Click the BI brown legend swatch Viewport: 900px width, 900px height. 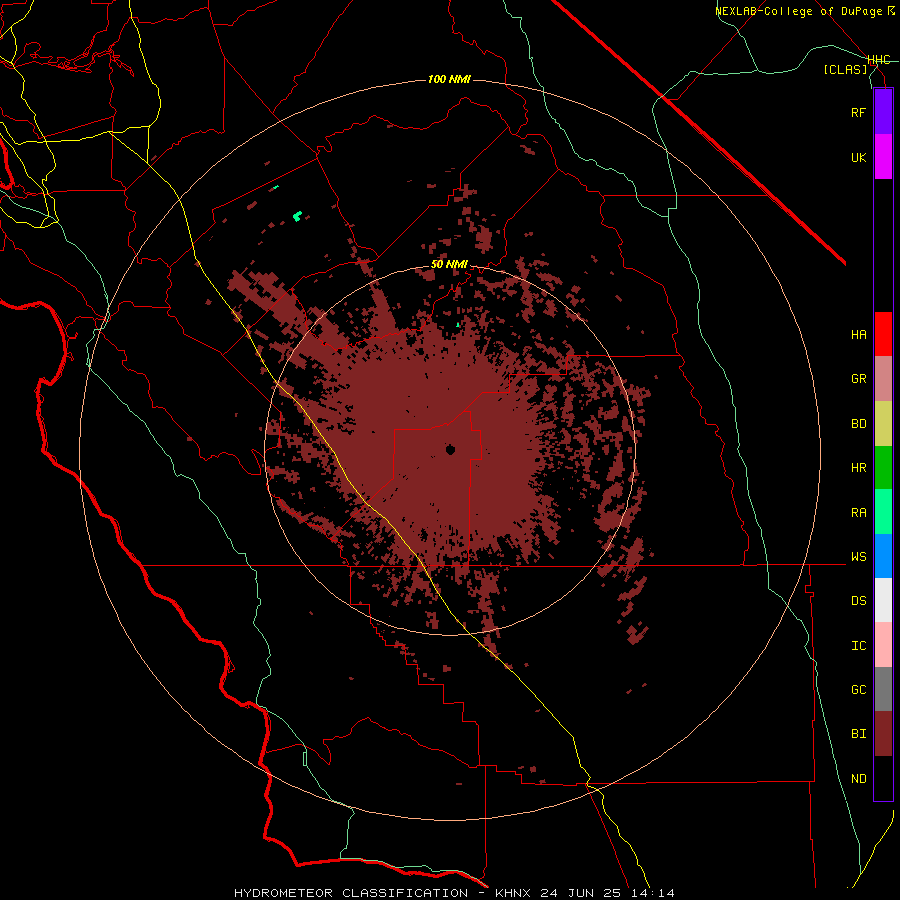click(x=883, y=734)
